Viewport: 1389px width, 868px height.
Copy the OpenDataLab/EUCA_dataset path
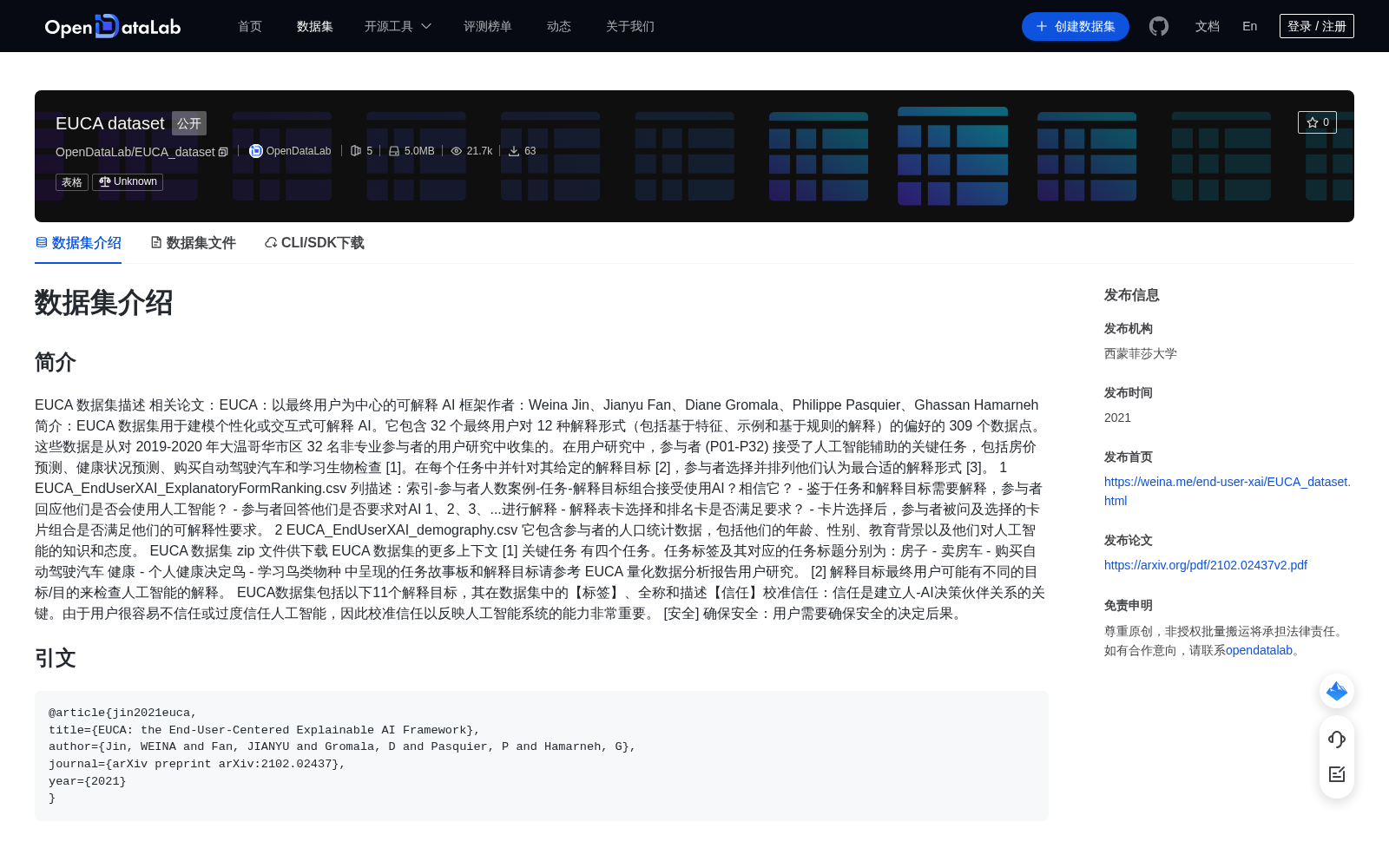coord(223,152)
